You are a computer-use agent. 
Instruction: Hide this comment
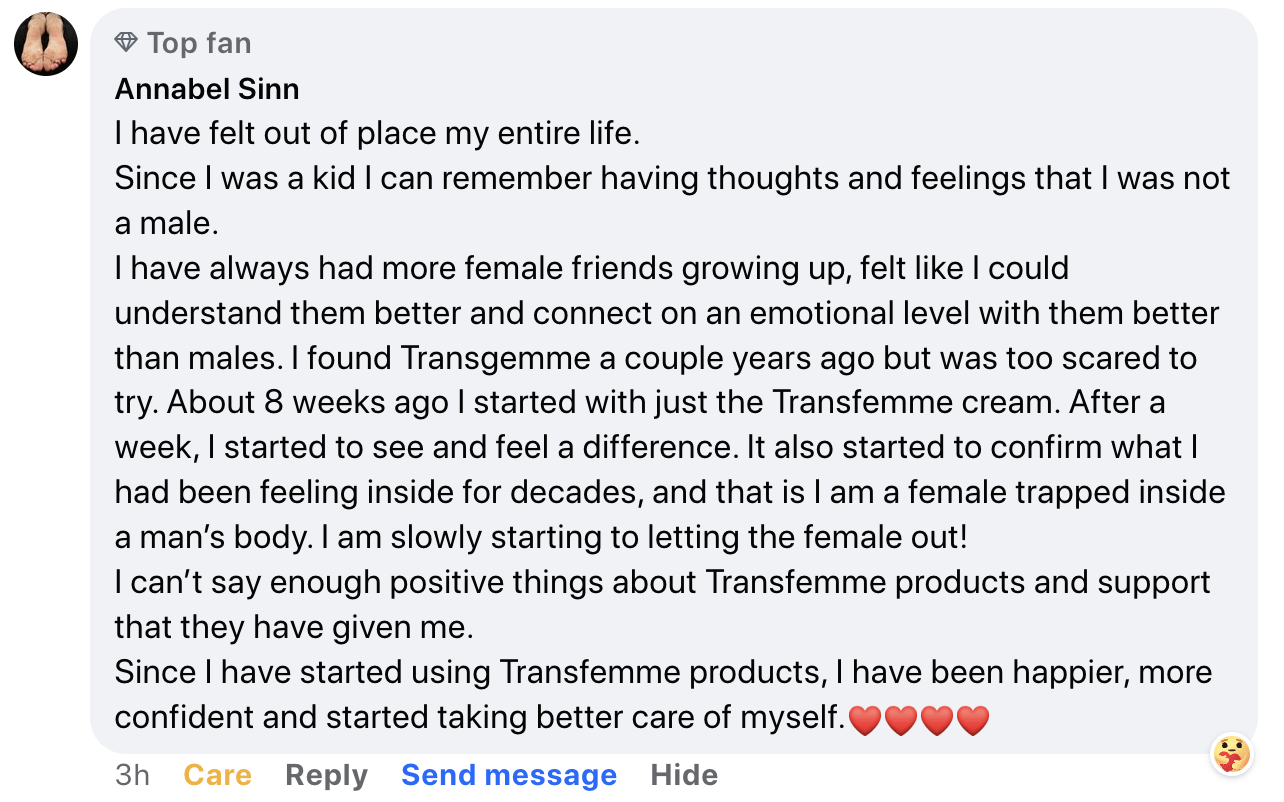pos(684,775)
